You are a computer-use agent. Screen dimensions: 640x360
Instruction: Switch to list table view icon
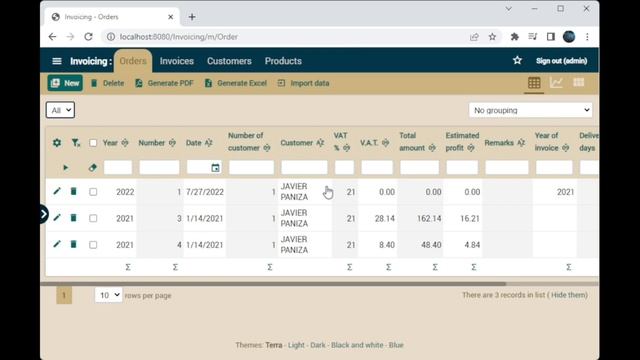pyautogui.click(x=534, y=83)
